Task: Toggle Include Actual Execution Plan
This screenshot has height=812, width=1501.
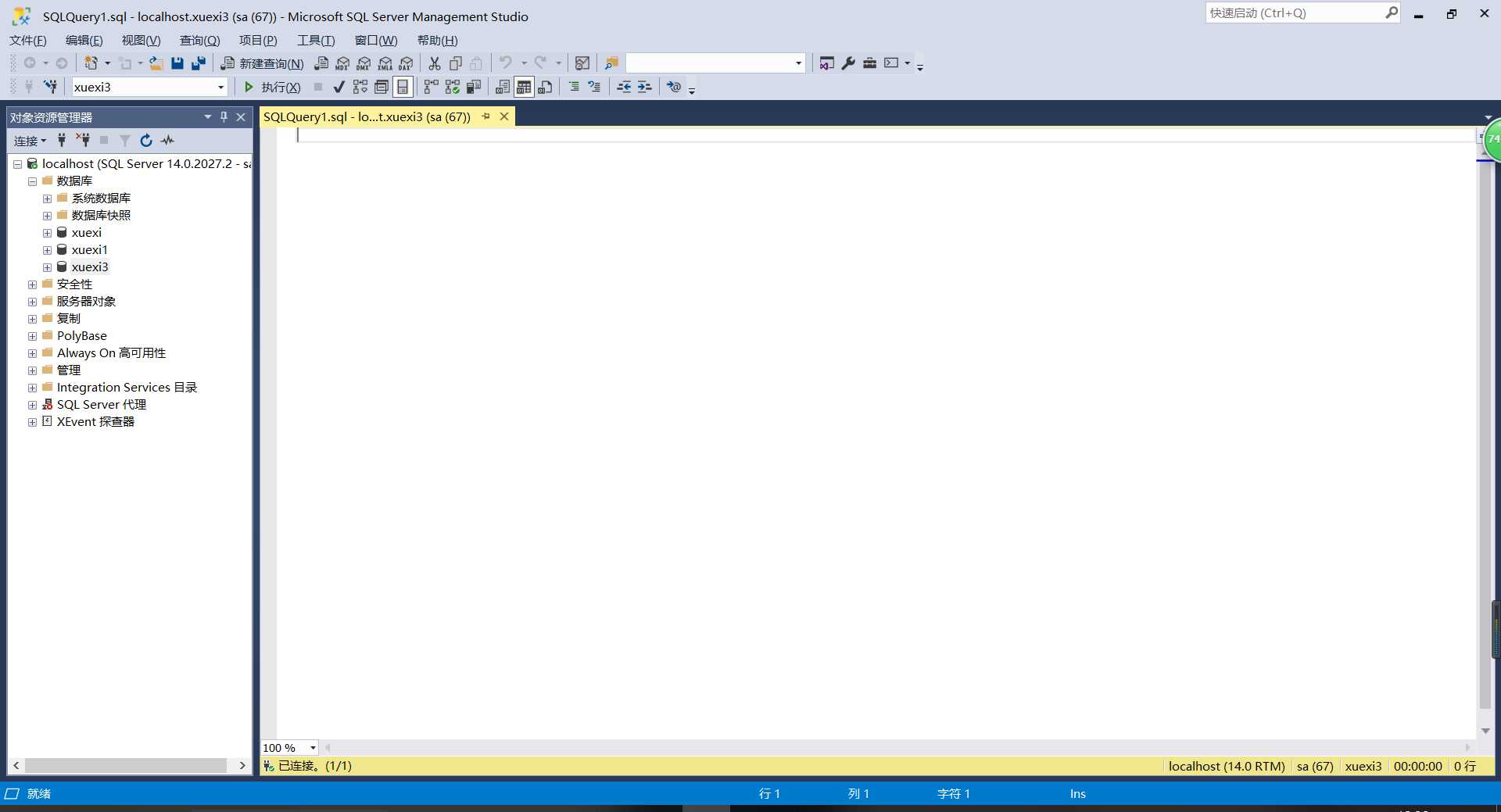Action: [431, 87]
